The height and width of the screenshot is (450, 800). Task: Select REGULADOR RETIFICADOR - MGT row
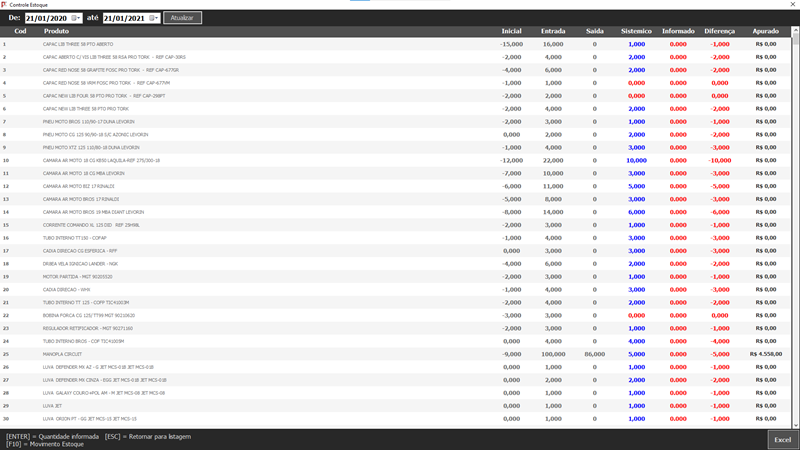coord(395,329)
